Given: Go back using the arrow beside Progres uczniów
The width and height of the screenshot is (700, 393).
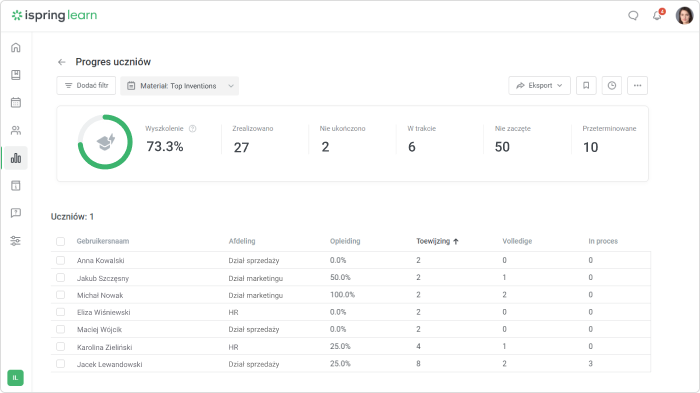Looking at the screenshot, I should 62,62.
